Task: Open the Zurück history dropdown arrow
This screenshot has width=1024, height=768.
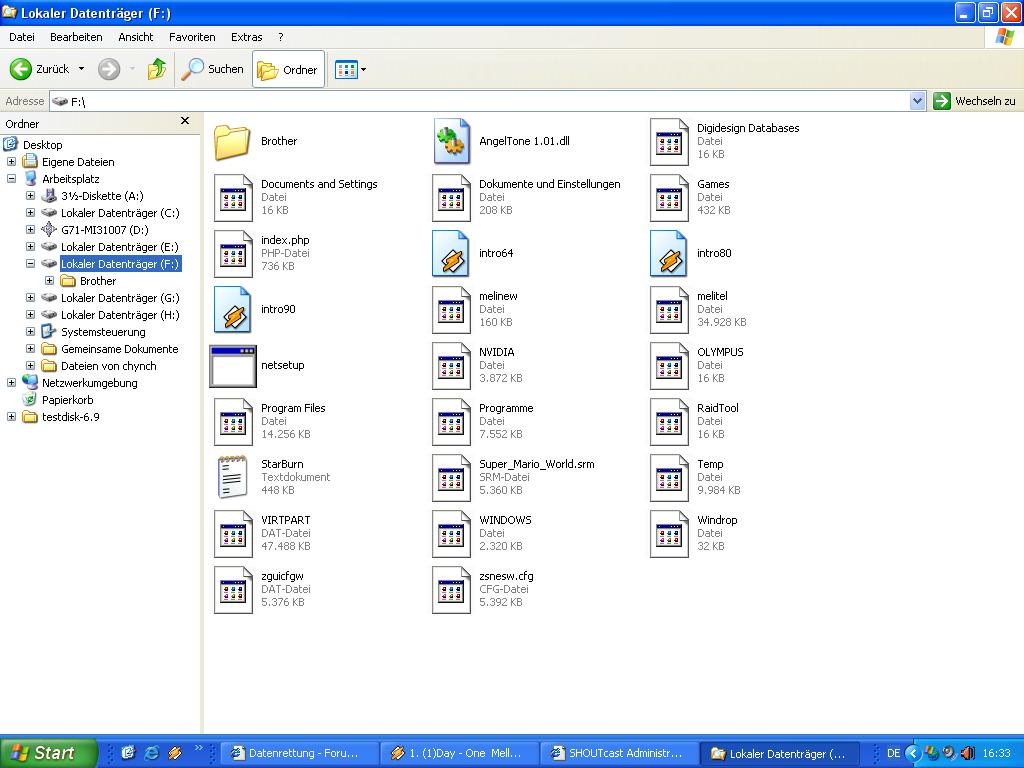Action: [81, 69]
